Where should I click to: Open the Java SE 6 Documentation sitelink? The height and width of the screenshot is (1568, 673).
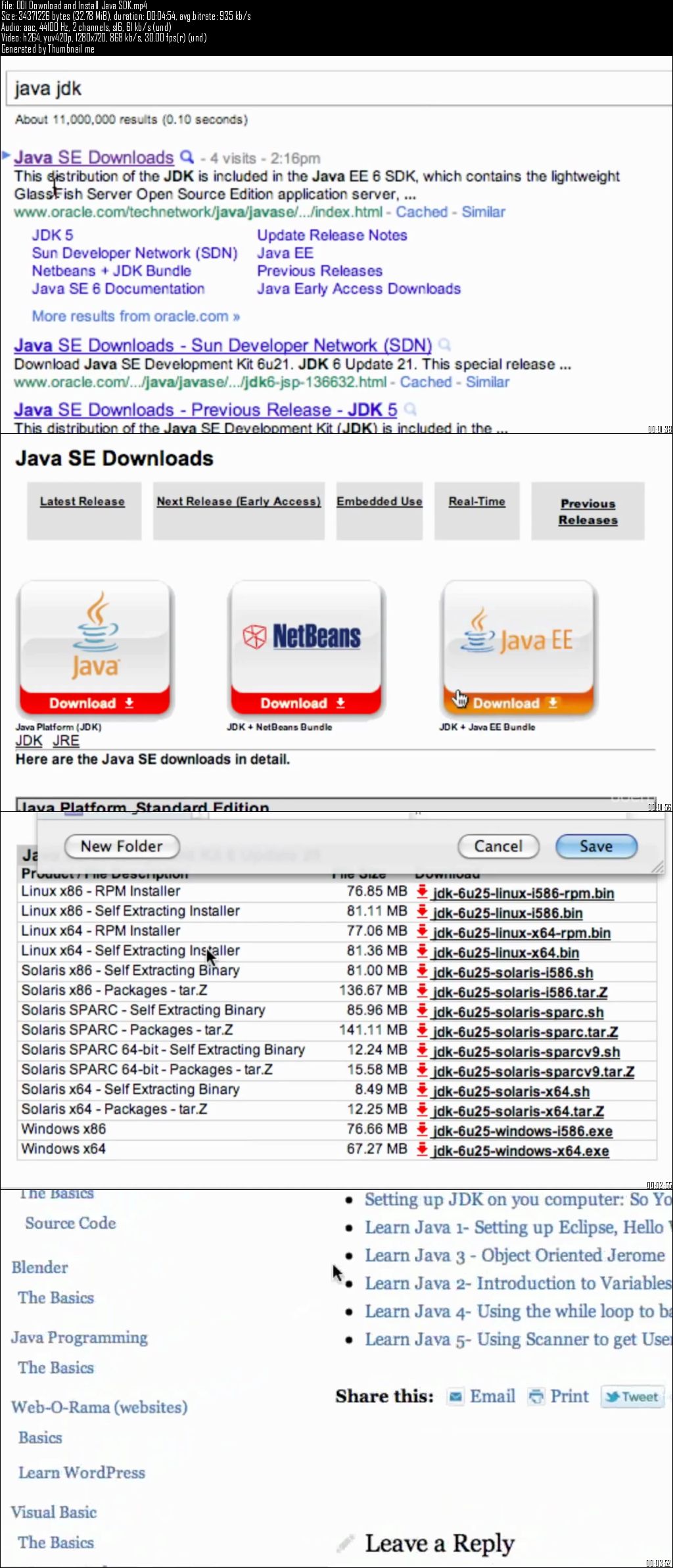(x=118, y=289)
